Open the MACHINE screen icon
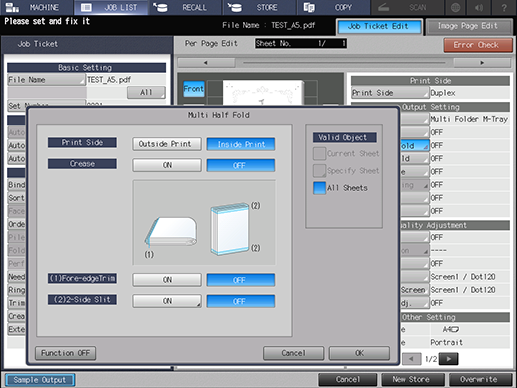517x388 pixels. [12, 7]
